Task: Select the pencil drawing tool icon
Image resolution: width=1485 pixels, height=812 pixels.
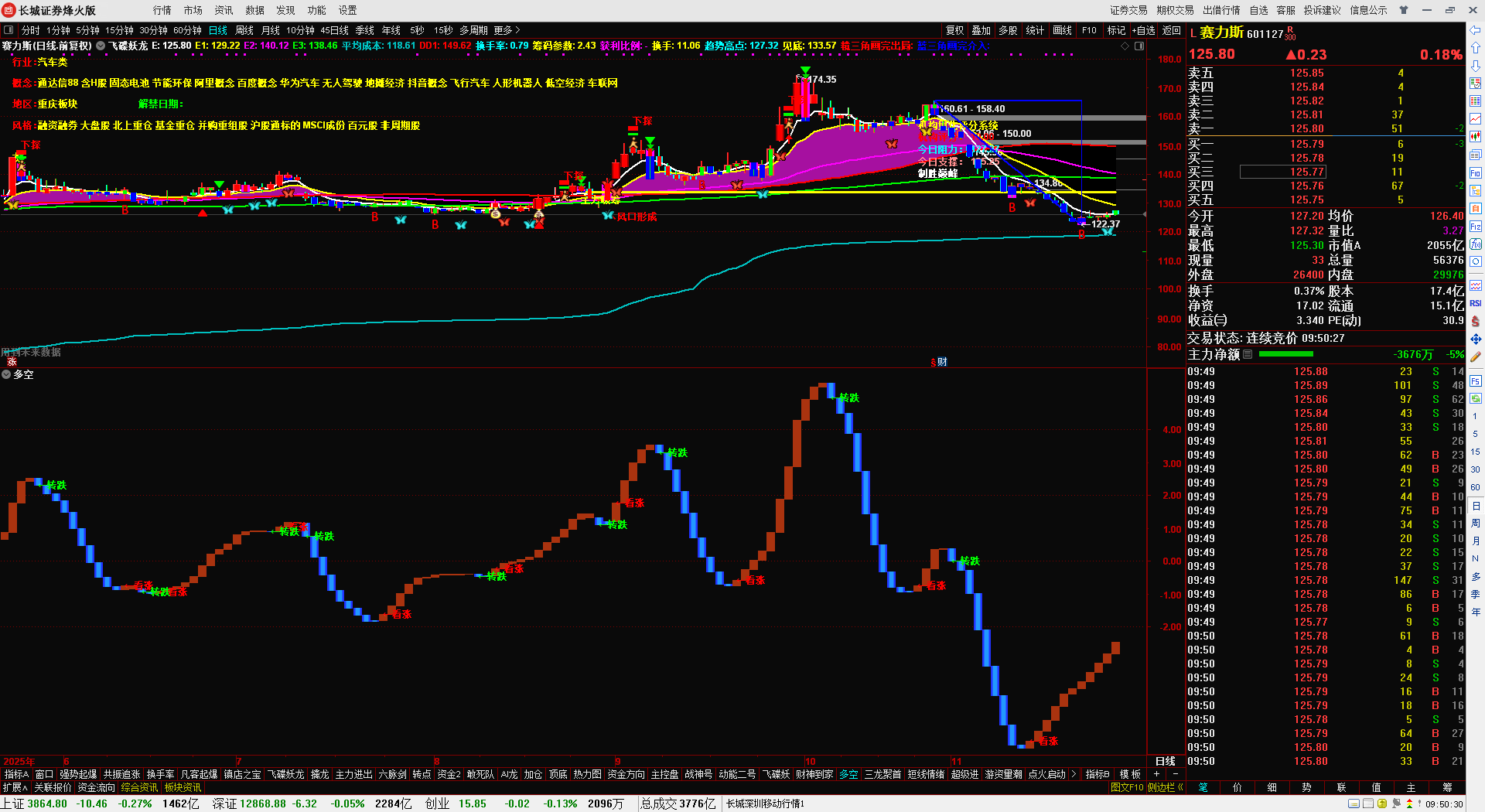Action: pyautogui.click(x=1476, y=357)
